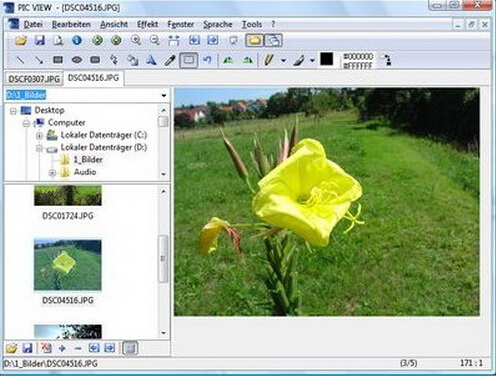The width and height of the screenshot is (496, 376).
Task: Select the DSC01724.JPG thumbnail
Action: pyautogui.click(x=68, y=196)
